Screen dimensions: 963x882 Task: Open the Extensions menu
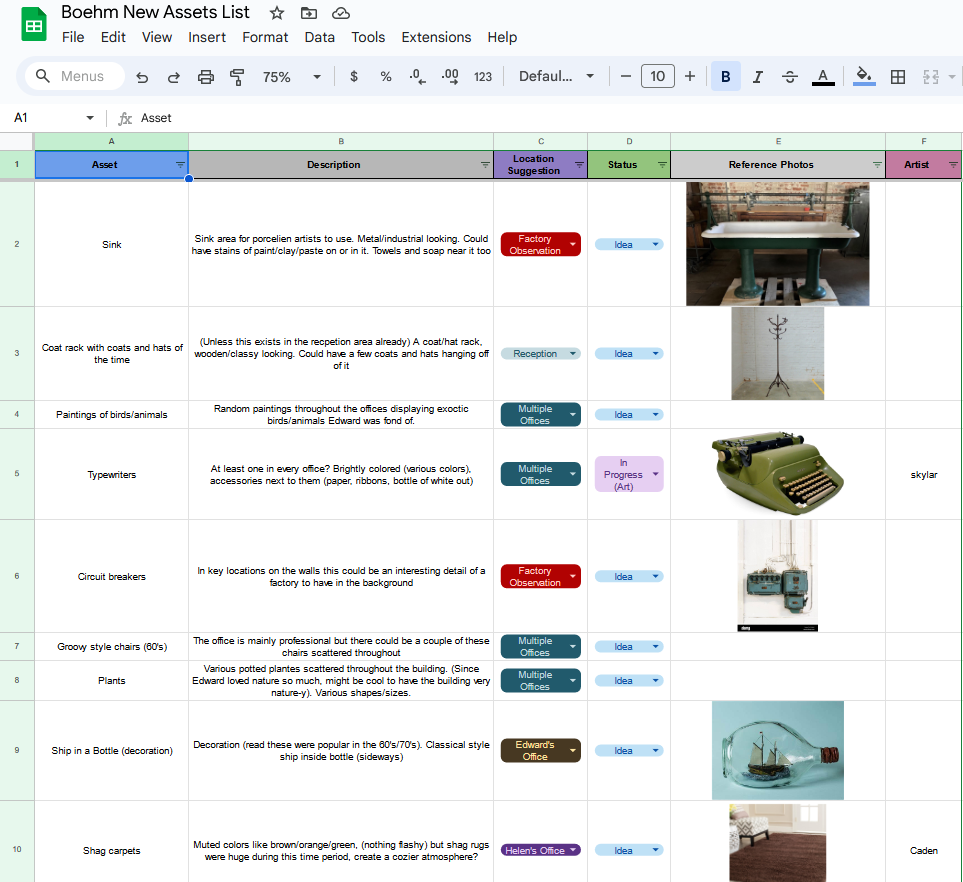[436, 37]
